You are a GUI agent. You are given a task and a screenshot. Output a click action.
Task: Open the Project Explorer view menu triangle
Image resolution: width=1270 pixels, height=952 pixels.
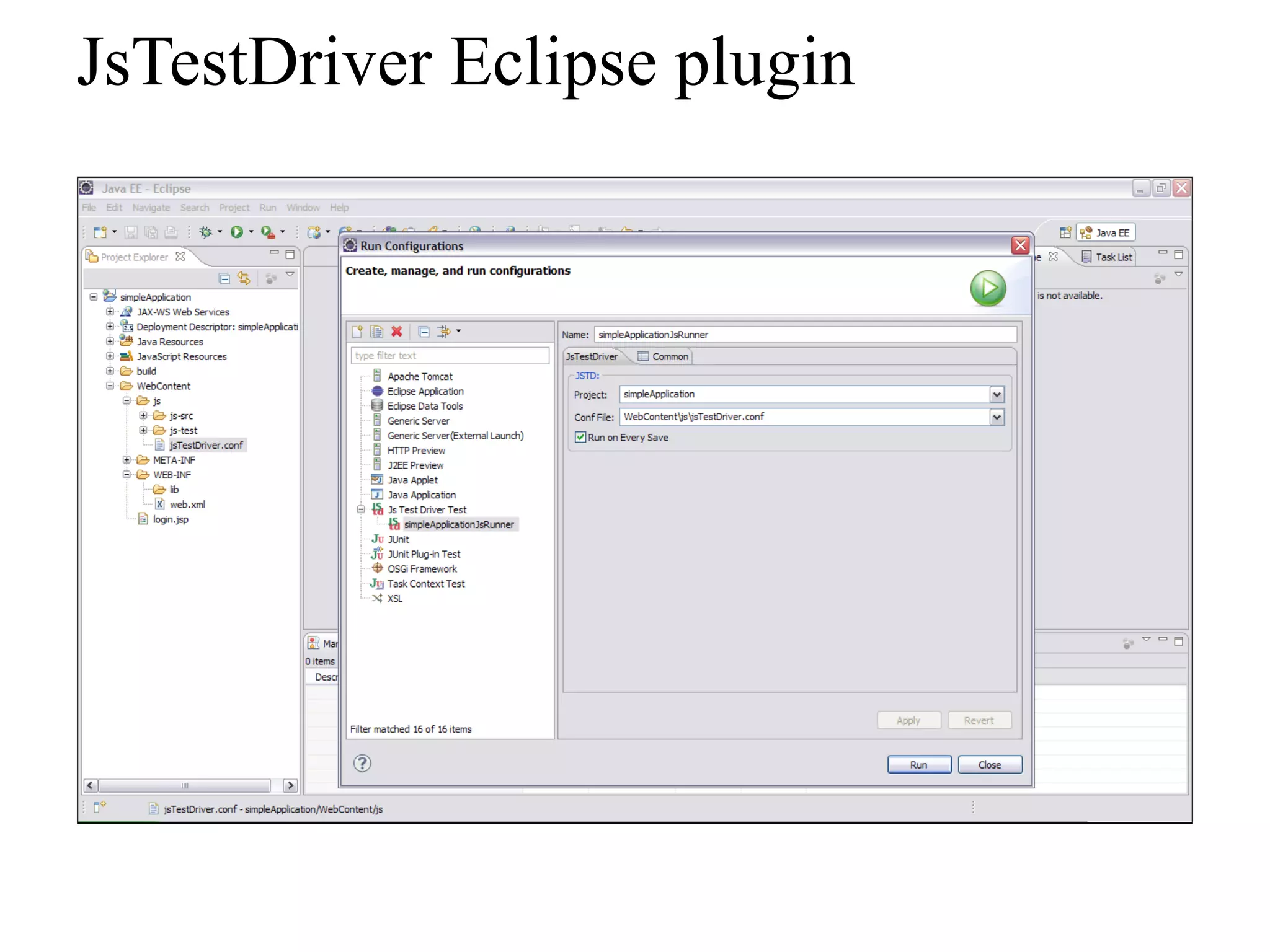290,275
